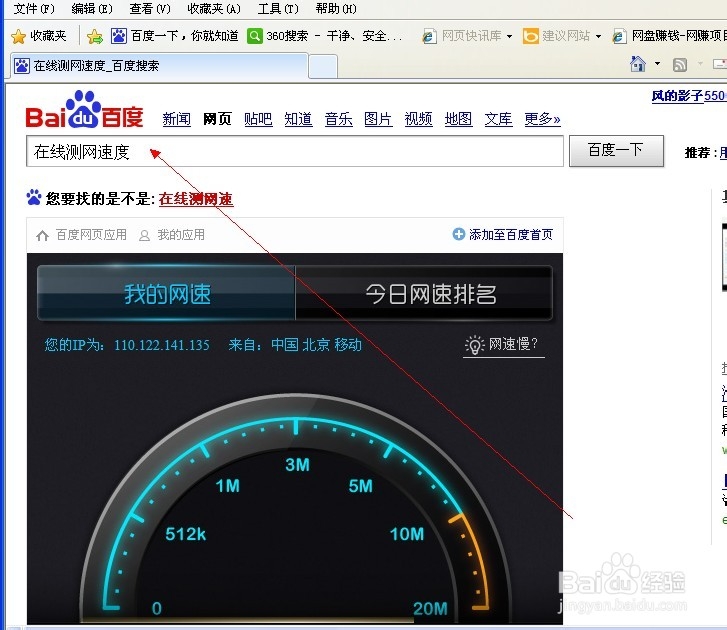The width and height of the screenshot is (727, 630).
Task: Click the lightbulb icon beside 网速慢?
Action: pos(474,345)
